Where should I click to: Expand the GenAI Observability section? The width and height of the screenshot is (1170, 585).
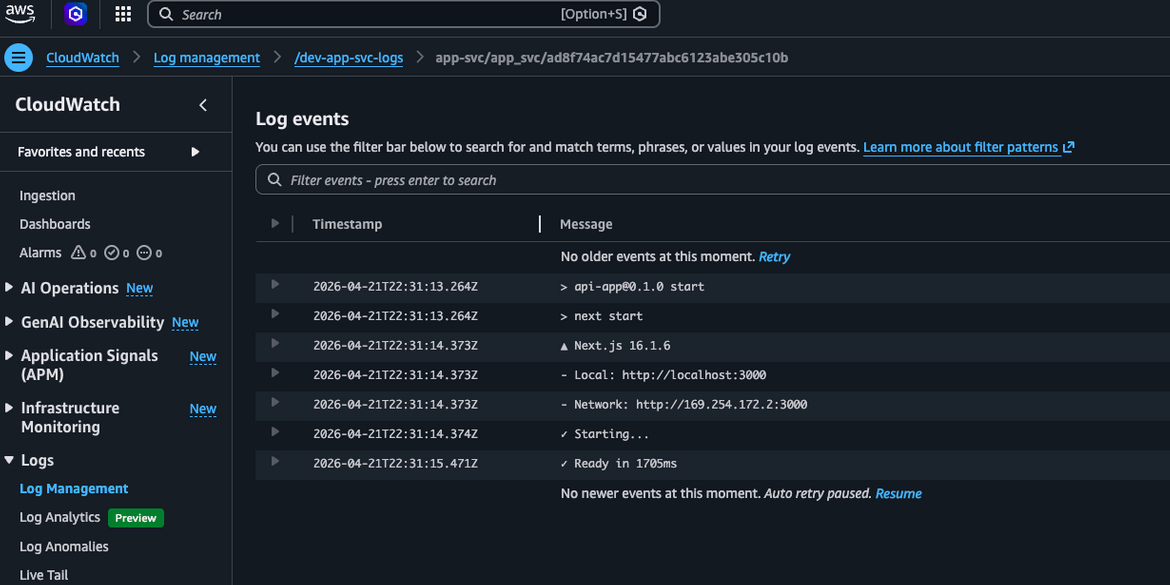click(x=9, y=322)
